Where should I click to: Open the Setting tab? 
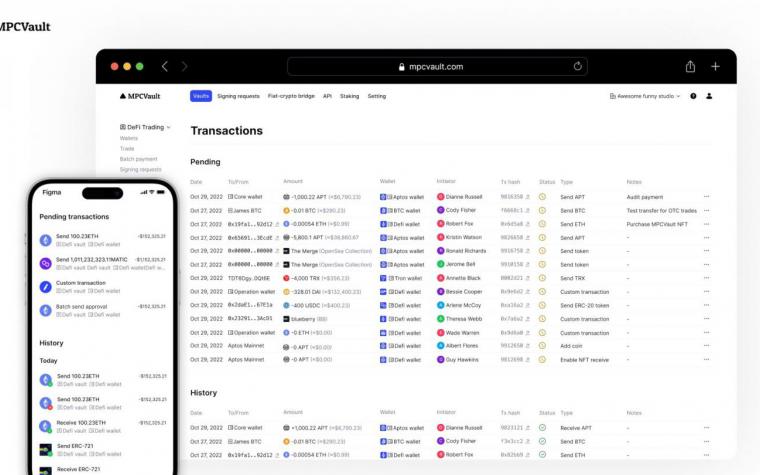[377, 96]
